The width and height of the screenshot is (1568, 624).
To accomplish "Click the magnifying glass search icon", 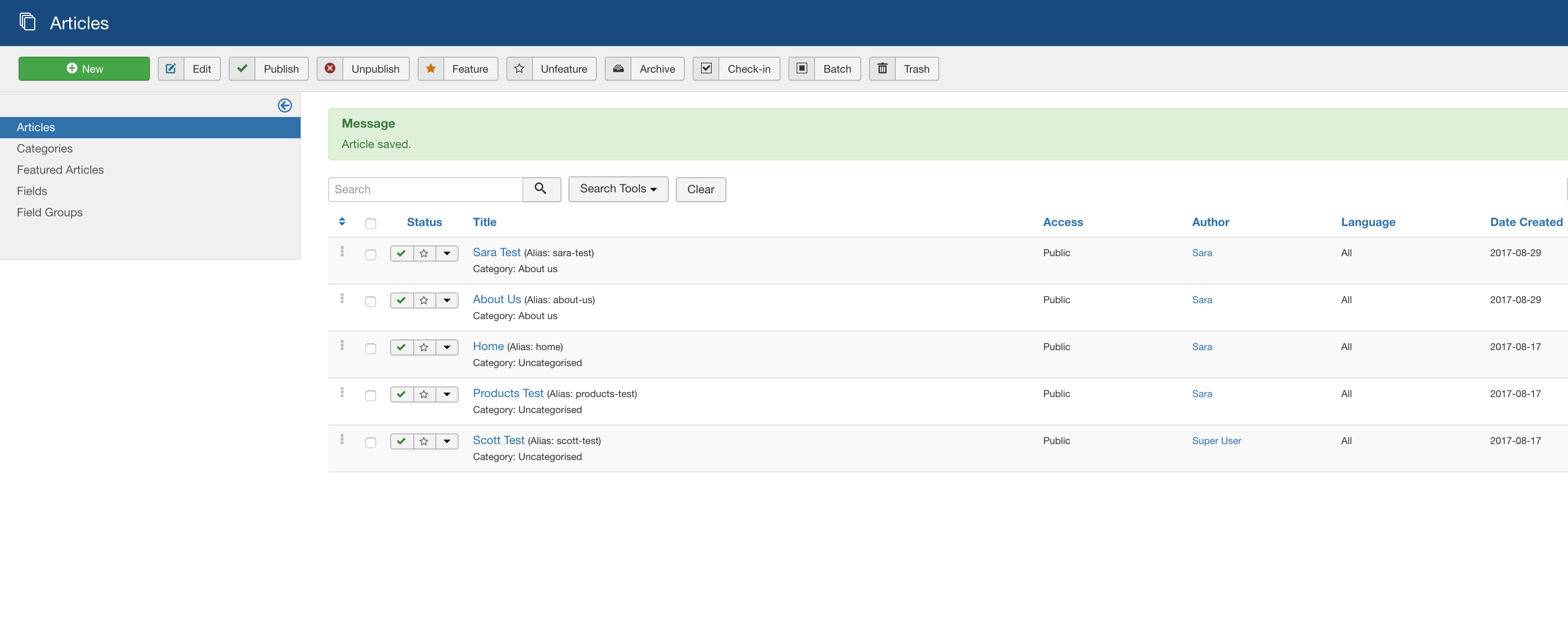I will coord(541,189).
